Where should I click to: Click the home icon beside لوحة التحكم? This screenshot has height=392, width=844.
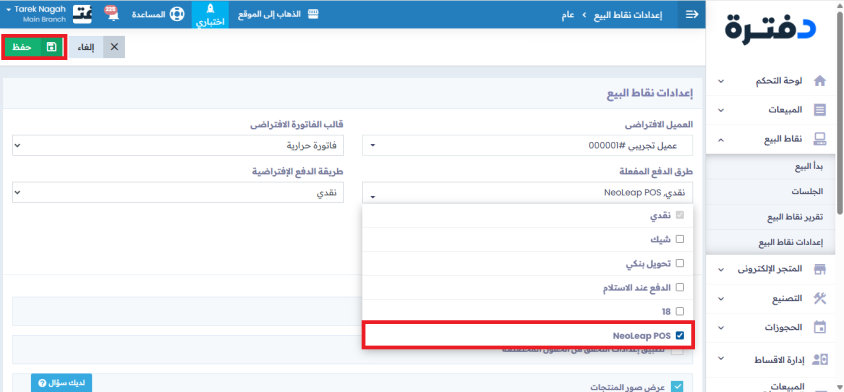(819, 81)
